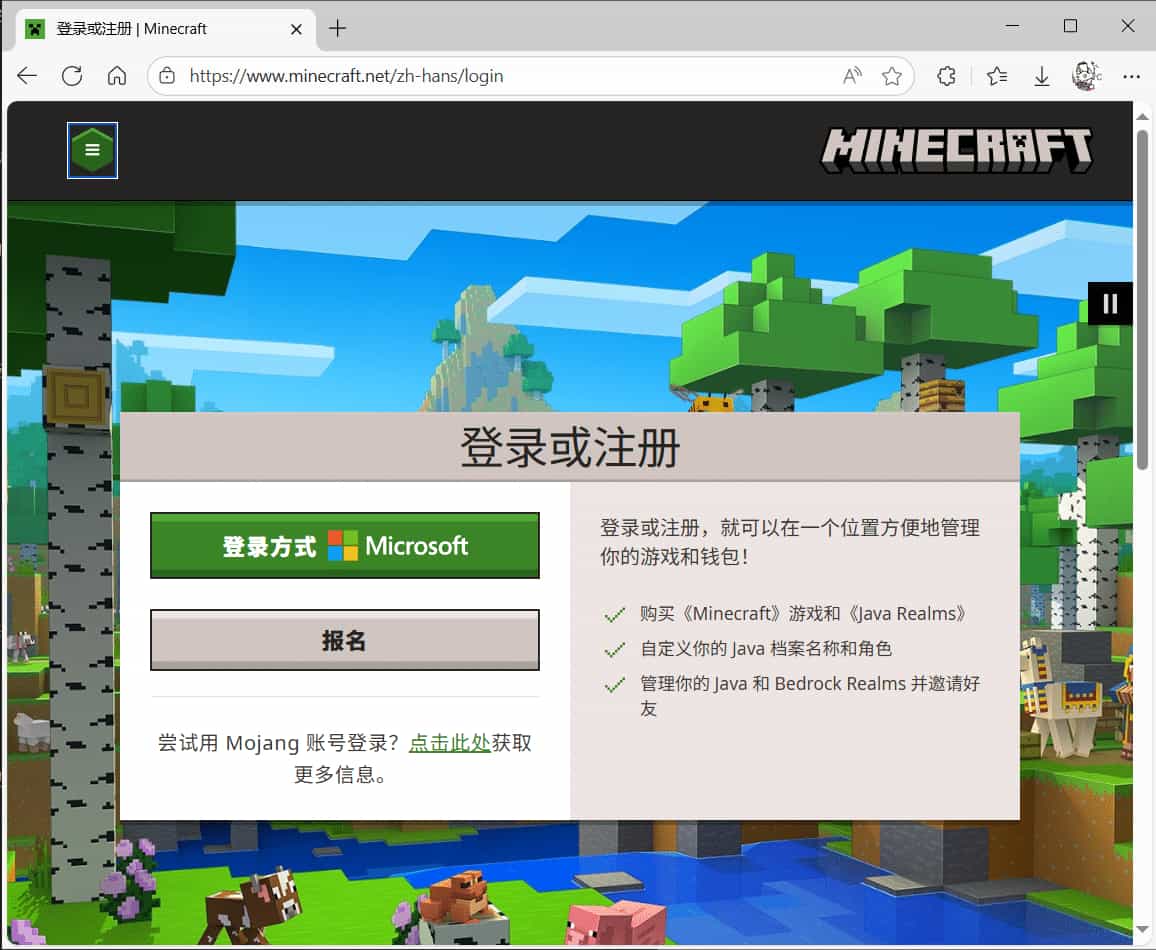
Task: Sign in with the Microsoft button
Action: click(x=345, y=546)
